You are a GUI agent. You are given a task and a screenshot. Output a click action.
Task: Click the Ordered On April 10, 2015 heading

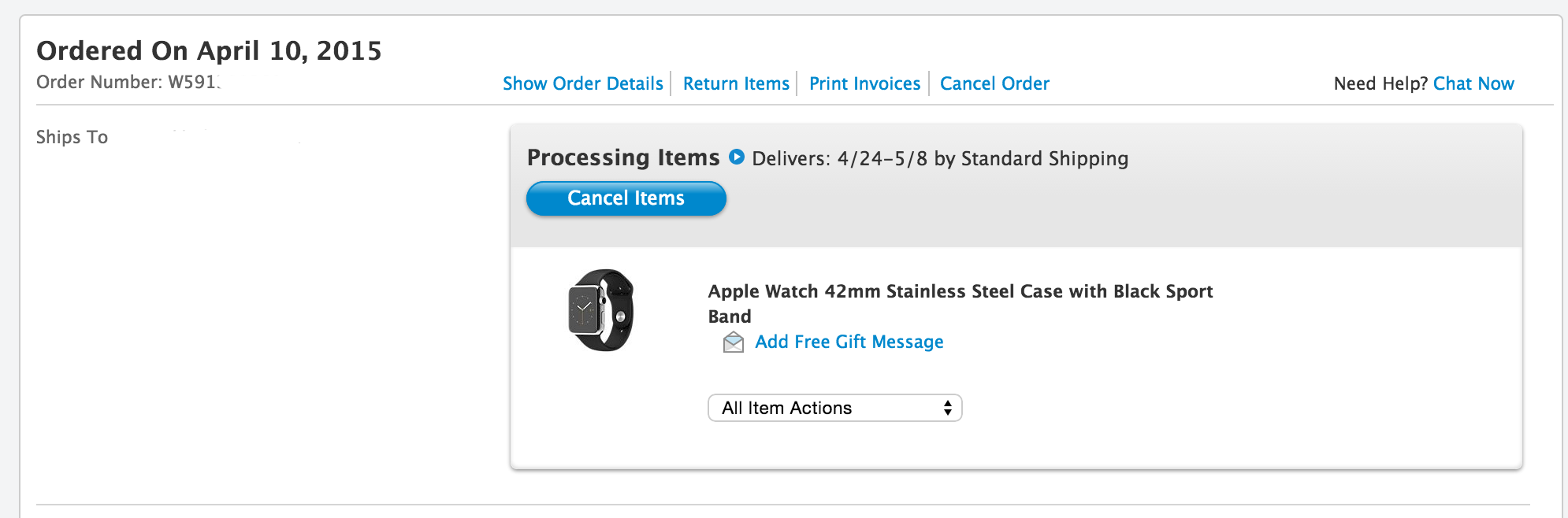[x=209, y=50]
